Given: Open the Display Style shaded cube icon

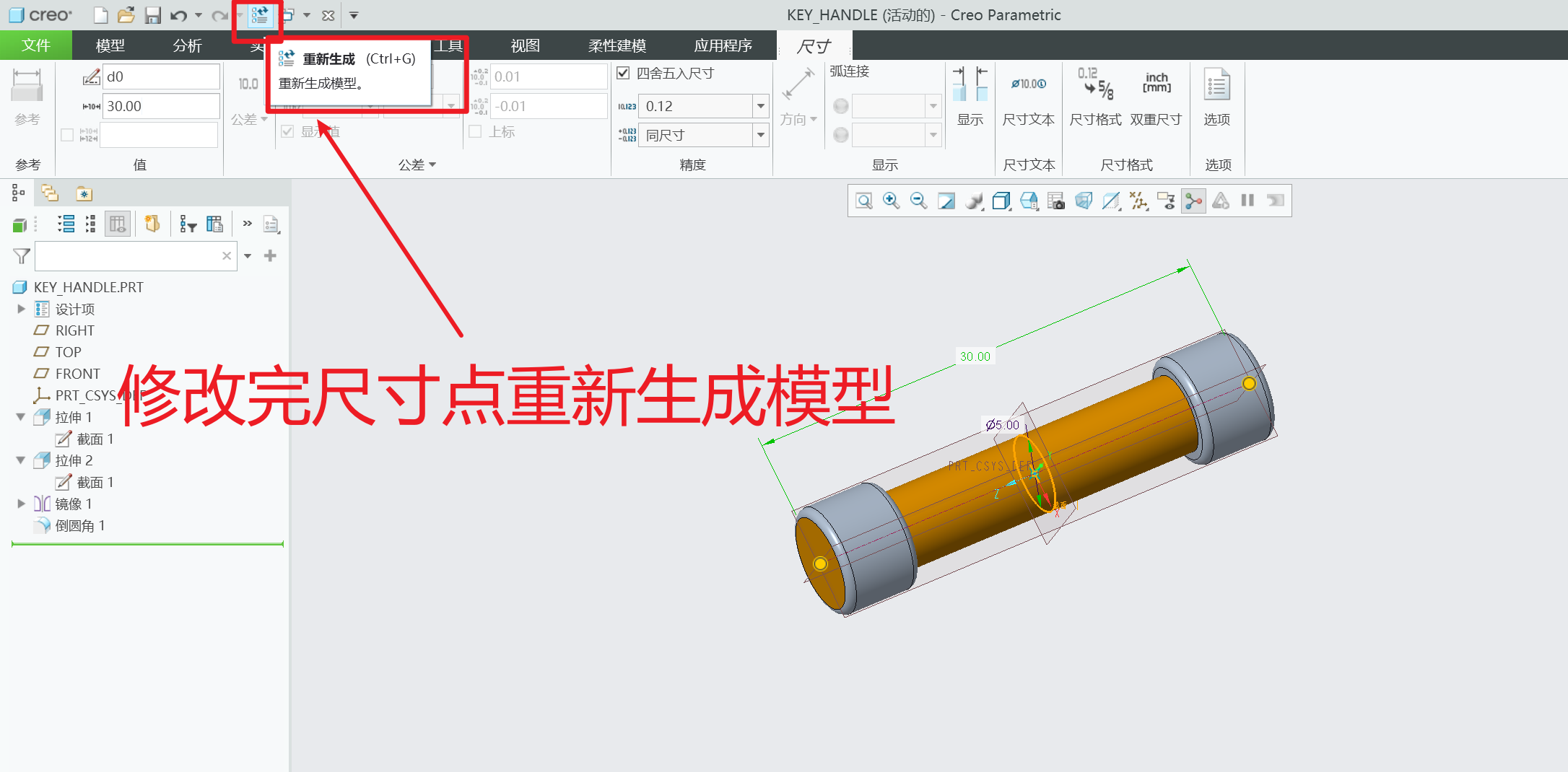Looking at the screenshot, I should click(1001, 201).
